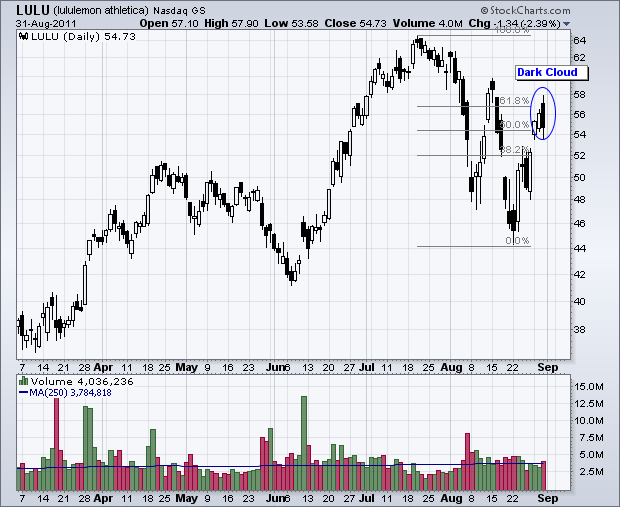This screenshot has height=507, width=620.
Task: Click the LULU ticker symbol in the title
Action: 33,10
